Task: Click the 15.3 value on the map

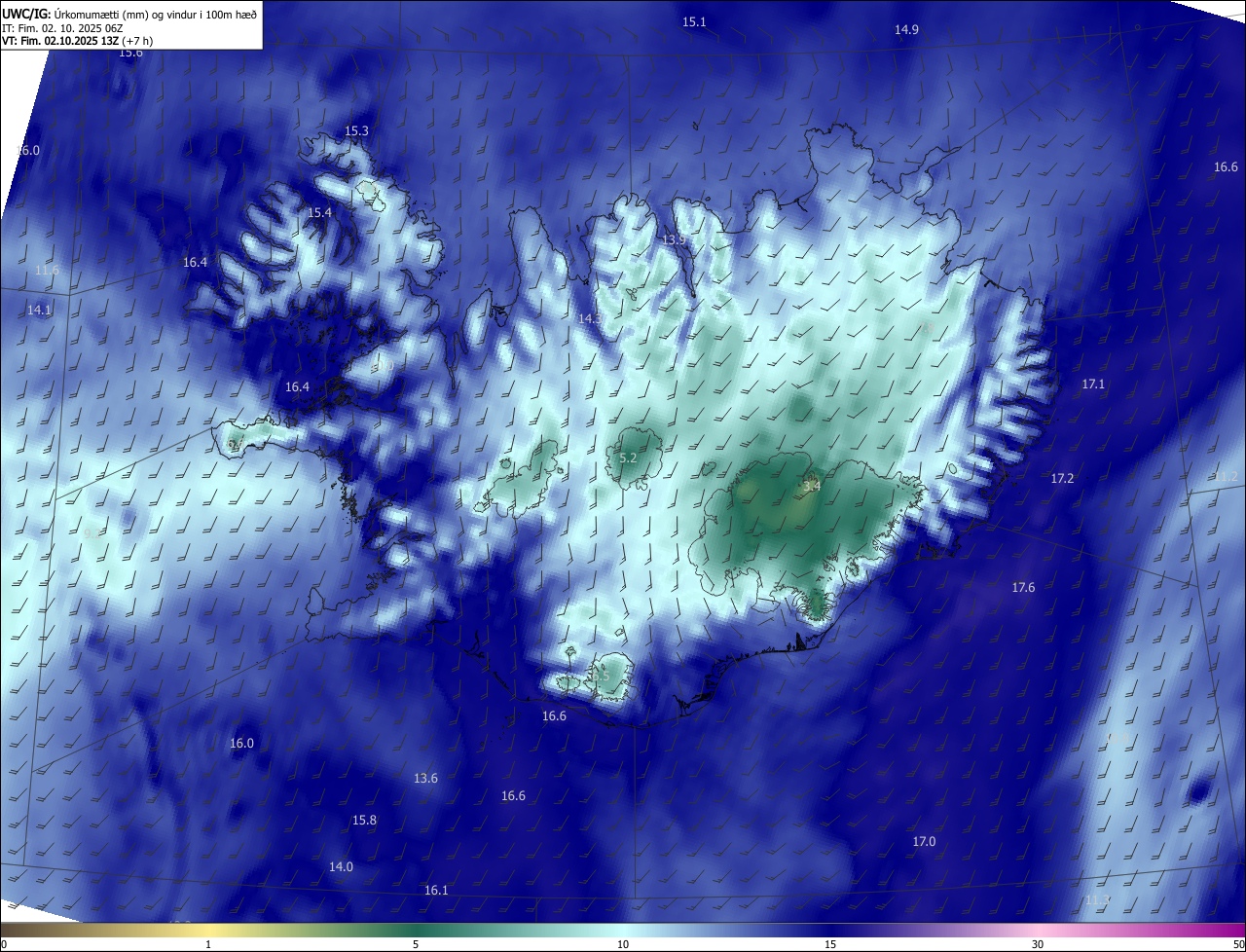Action: pyautogui.click(x=356, y=131)
